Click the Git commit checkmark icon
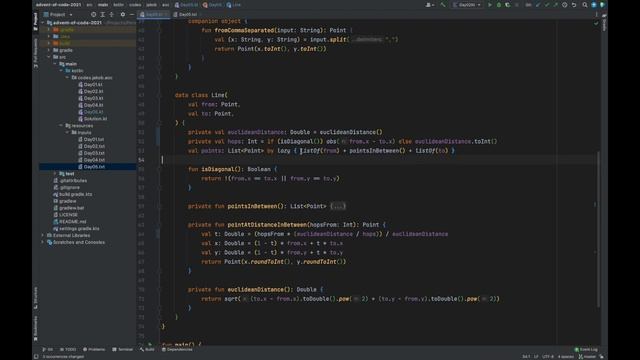The height and width of the screenshot is (360, 640). [x=547, y=5]
